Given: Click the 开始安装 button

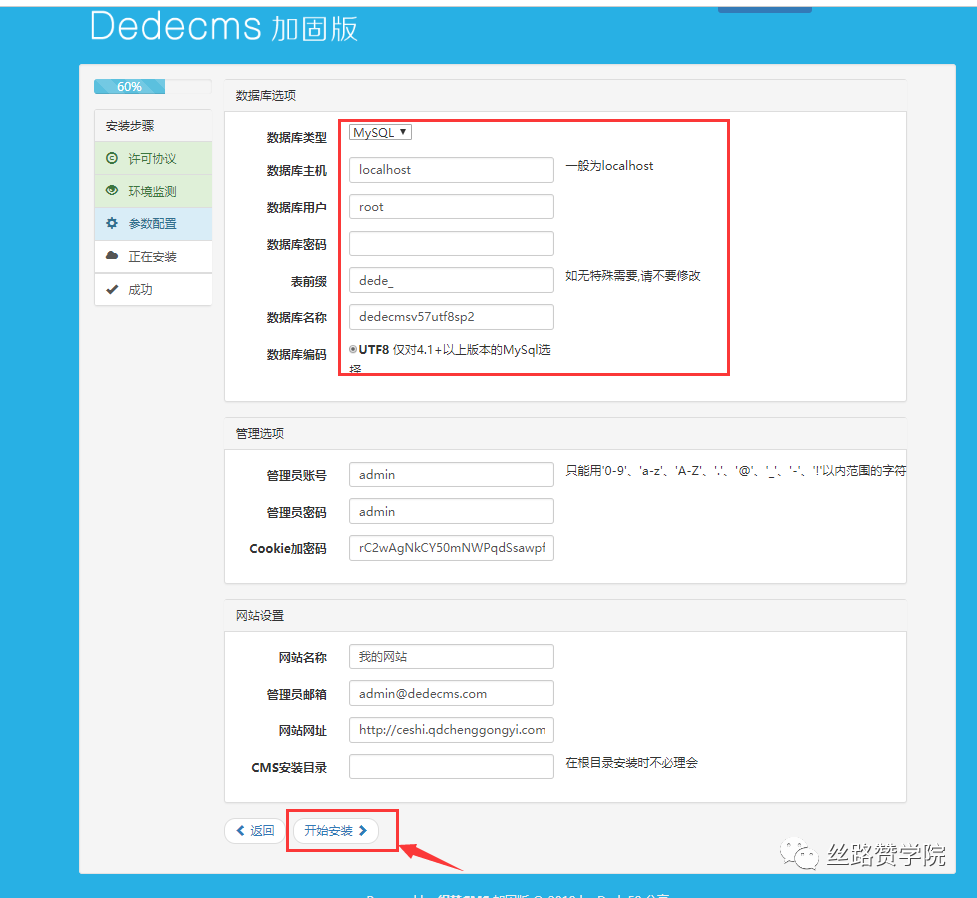Looking at the screenshot, I should coord(336,830).
